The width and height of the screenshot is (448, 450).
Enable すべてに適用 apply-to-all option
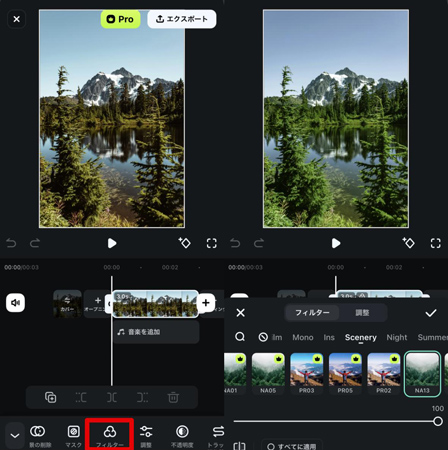[x=291, y=446]
